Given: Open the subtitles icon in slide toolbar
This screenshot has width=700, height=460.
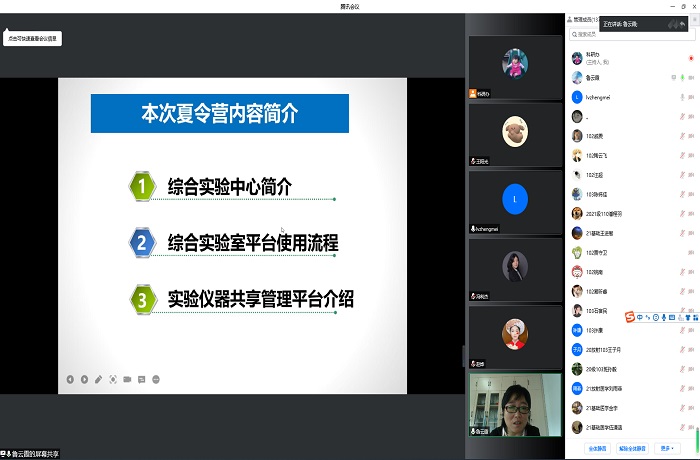Looking at the screenshot, I should 141,379.
